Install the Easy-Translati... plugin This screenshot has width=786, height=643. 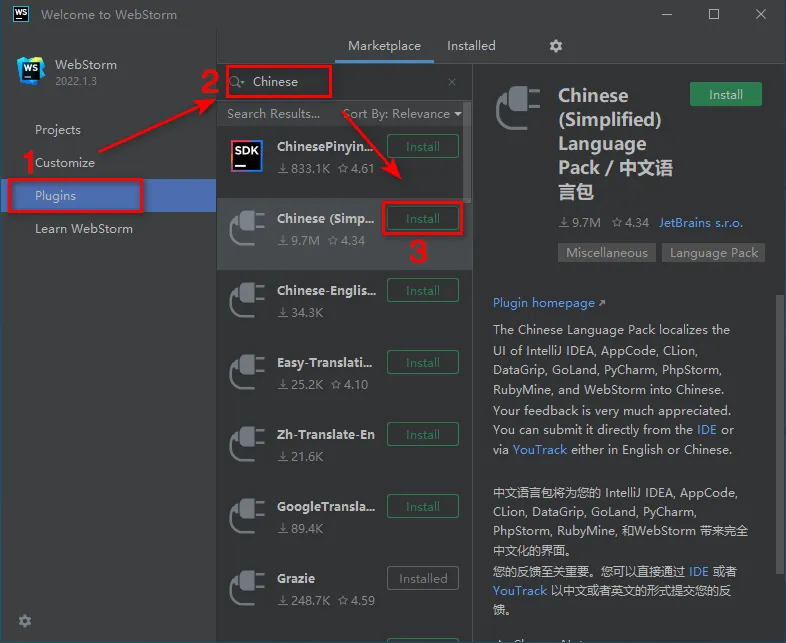(423, 362)
